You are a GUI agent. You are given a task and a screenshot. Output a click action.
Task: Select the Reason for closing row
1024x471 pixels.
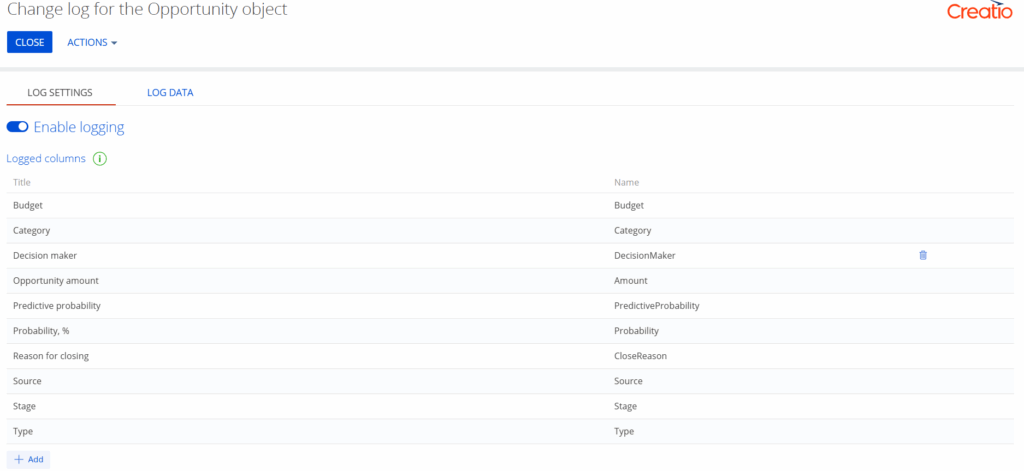point(510,356)
